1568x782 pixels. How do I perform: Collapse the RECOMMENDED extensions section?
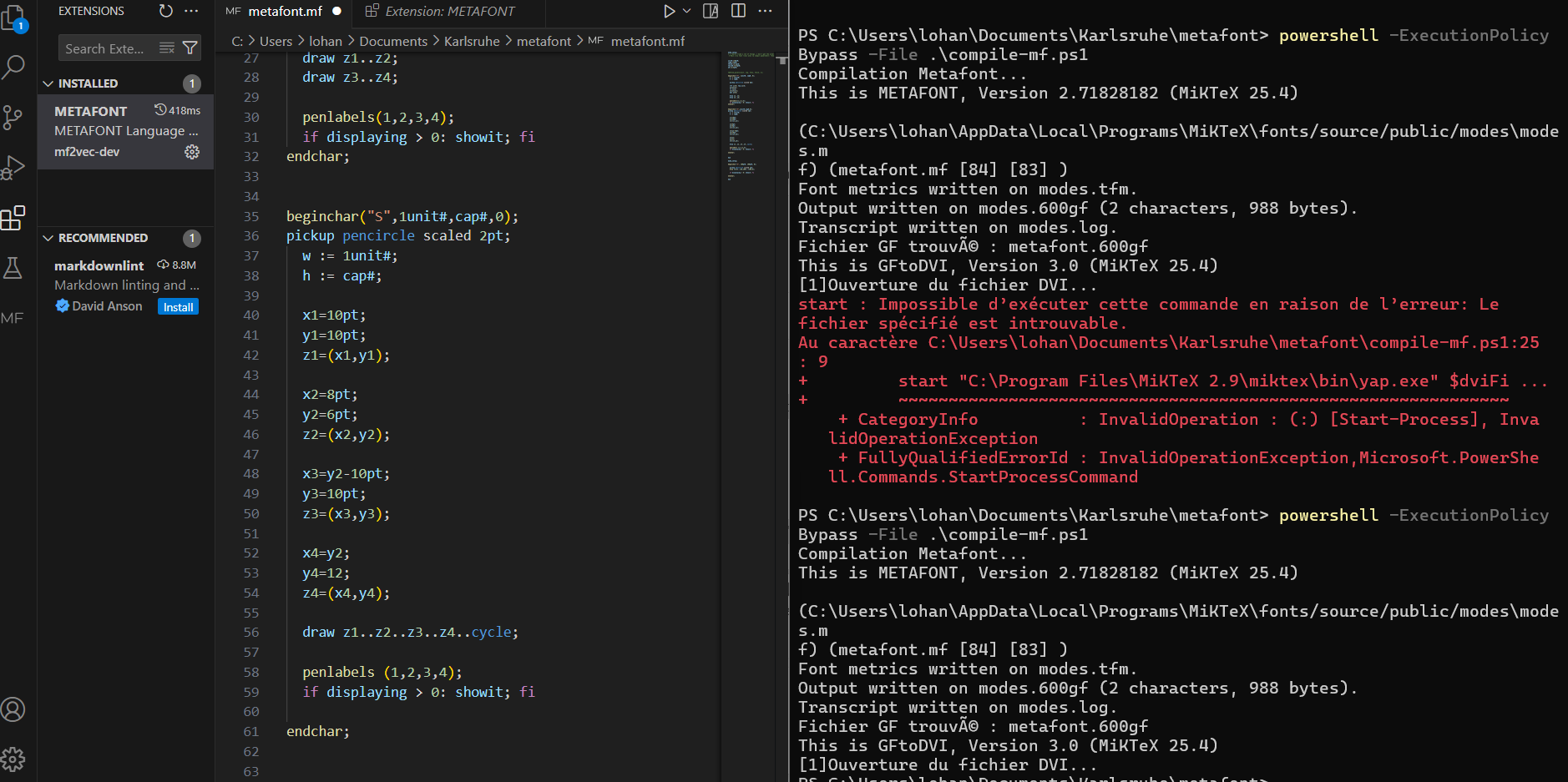48,238
